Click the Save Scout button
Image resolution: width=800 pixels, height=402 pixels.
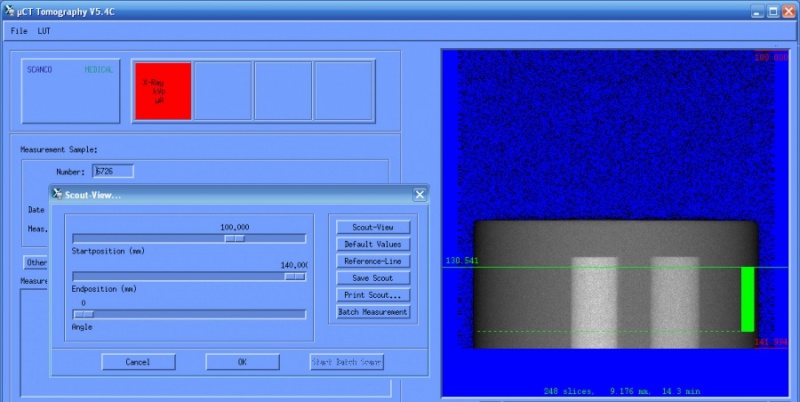pos(373,278)
